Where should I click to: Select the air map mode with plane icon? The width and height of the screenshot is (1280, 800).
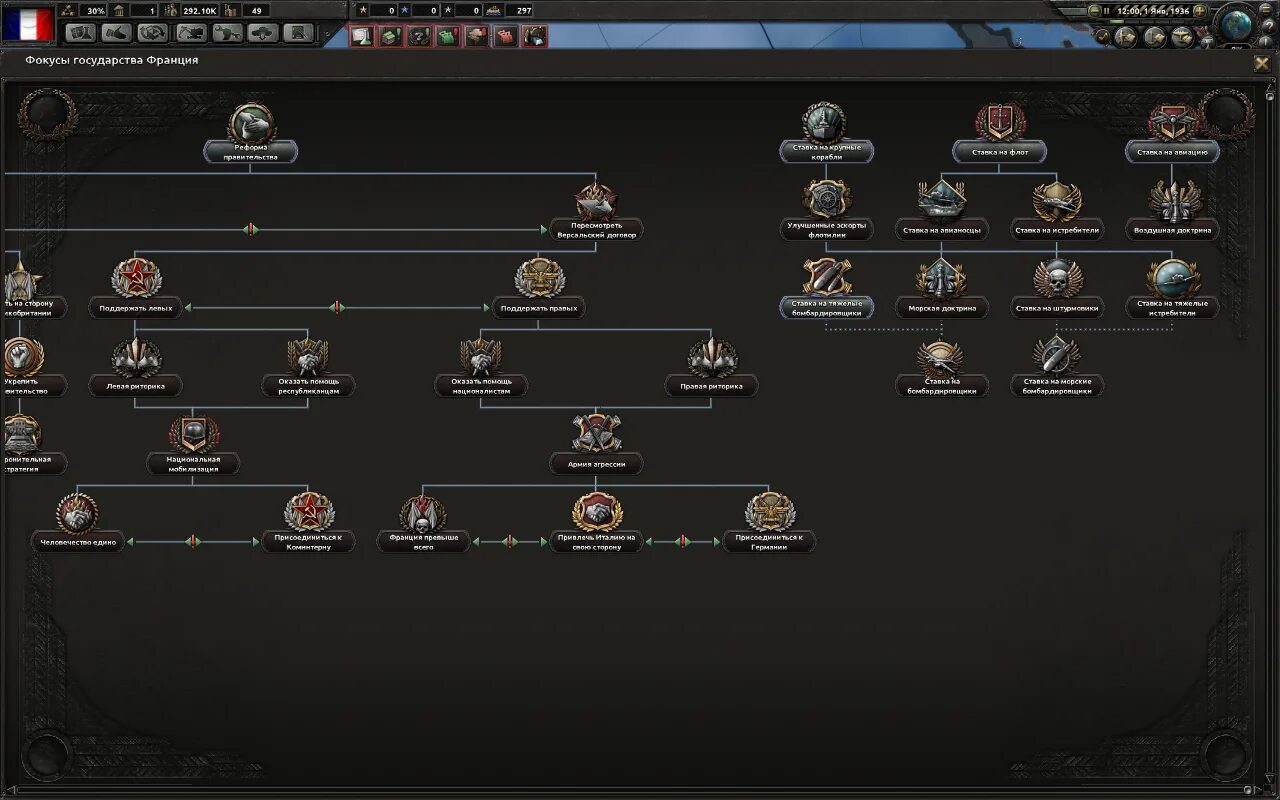click(1183, 37)
